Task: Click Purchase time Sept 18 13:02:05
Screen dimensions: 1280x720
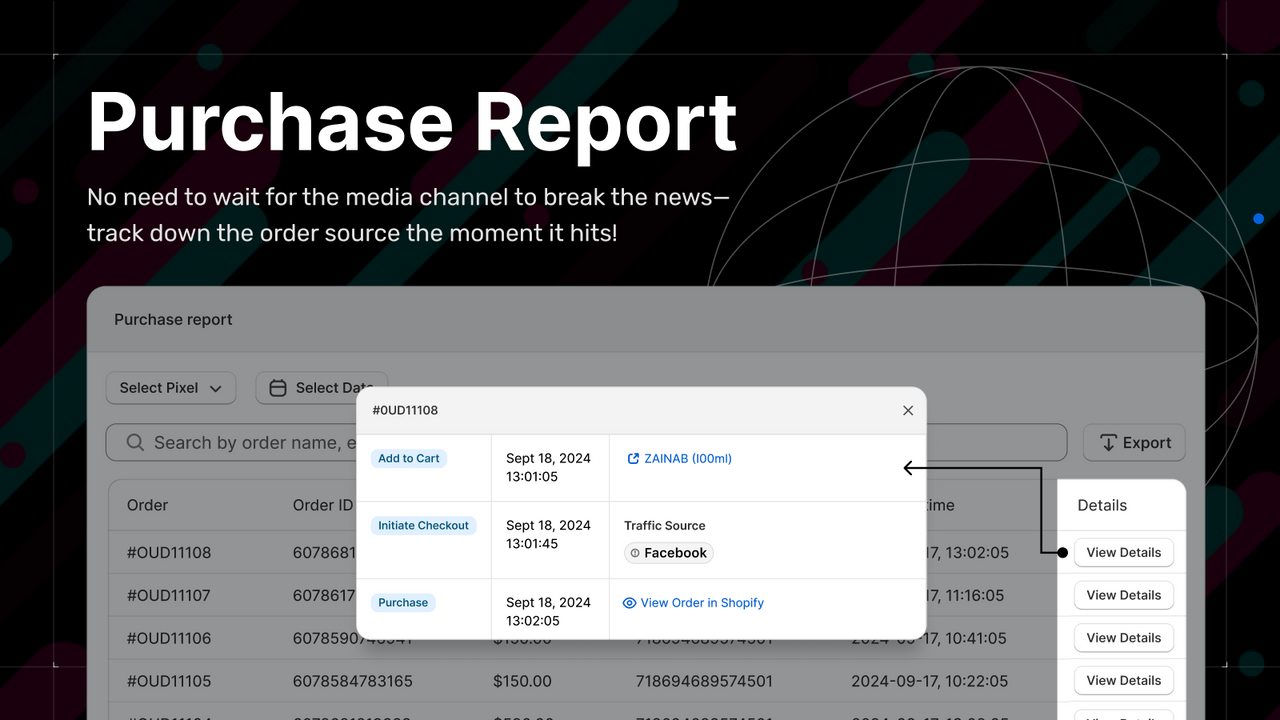Action: coord(548,611)
